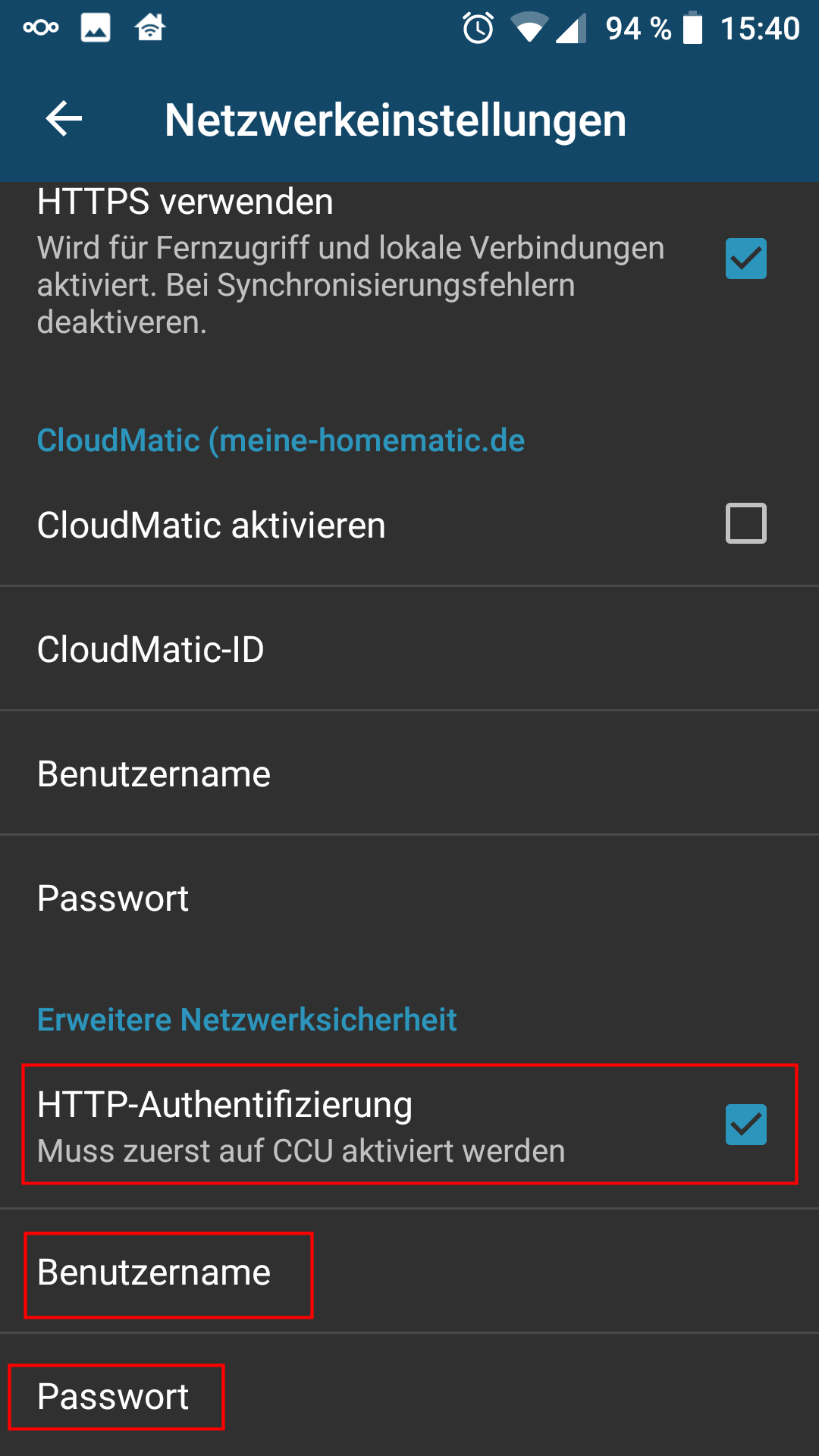The height and width of the screenshot is (1456, 819).
Task: Tap the HTTPS verwenden description text
Action: [x=349, y=285]
